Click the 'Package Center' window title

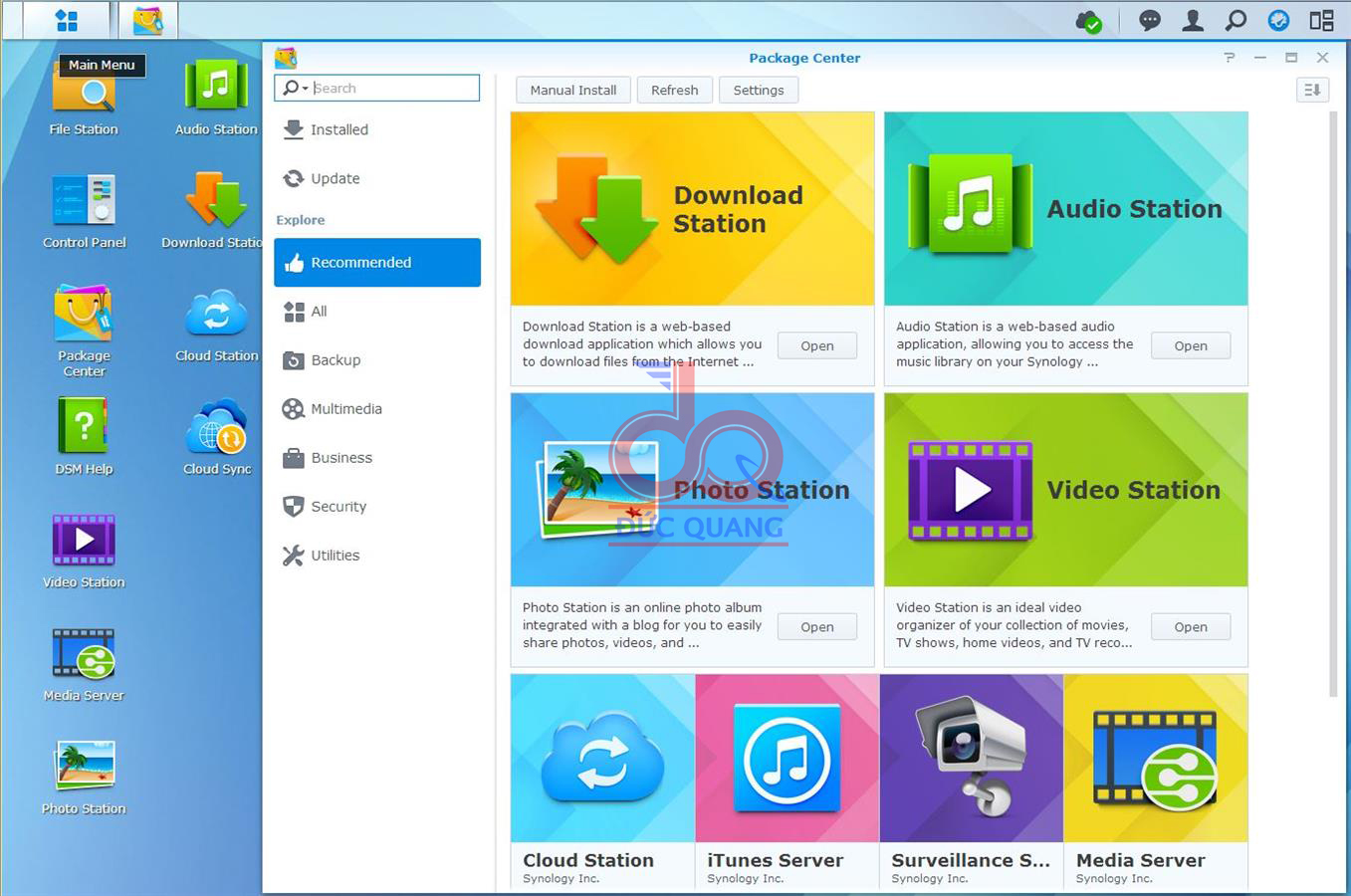804,58
